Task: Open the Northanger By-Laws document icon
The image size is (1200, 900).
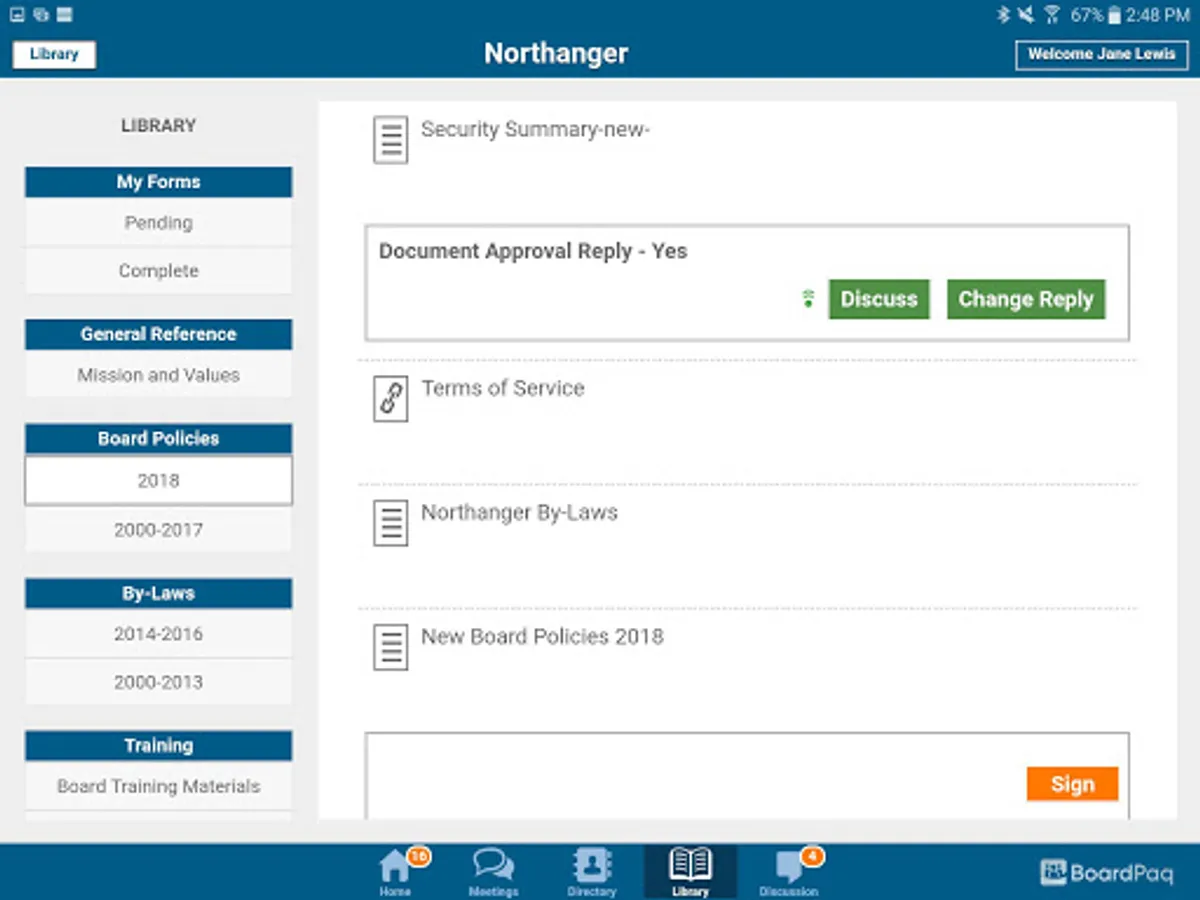Action: coord(391,523)
